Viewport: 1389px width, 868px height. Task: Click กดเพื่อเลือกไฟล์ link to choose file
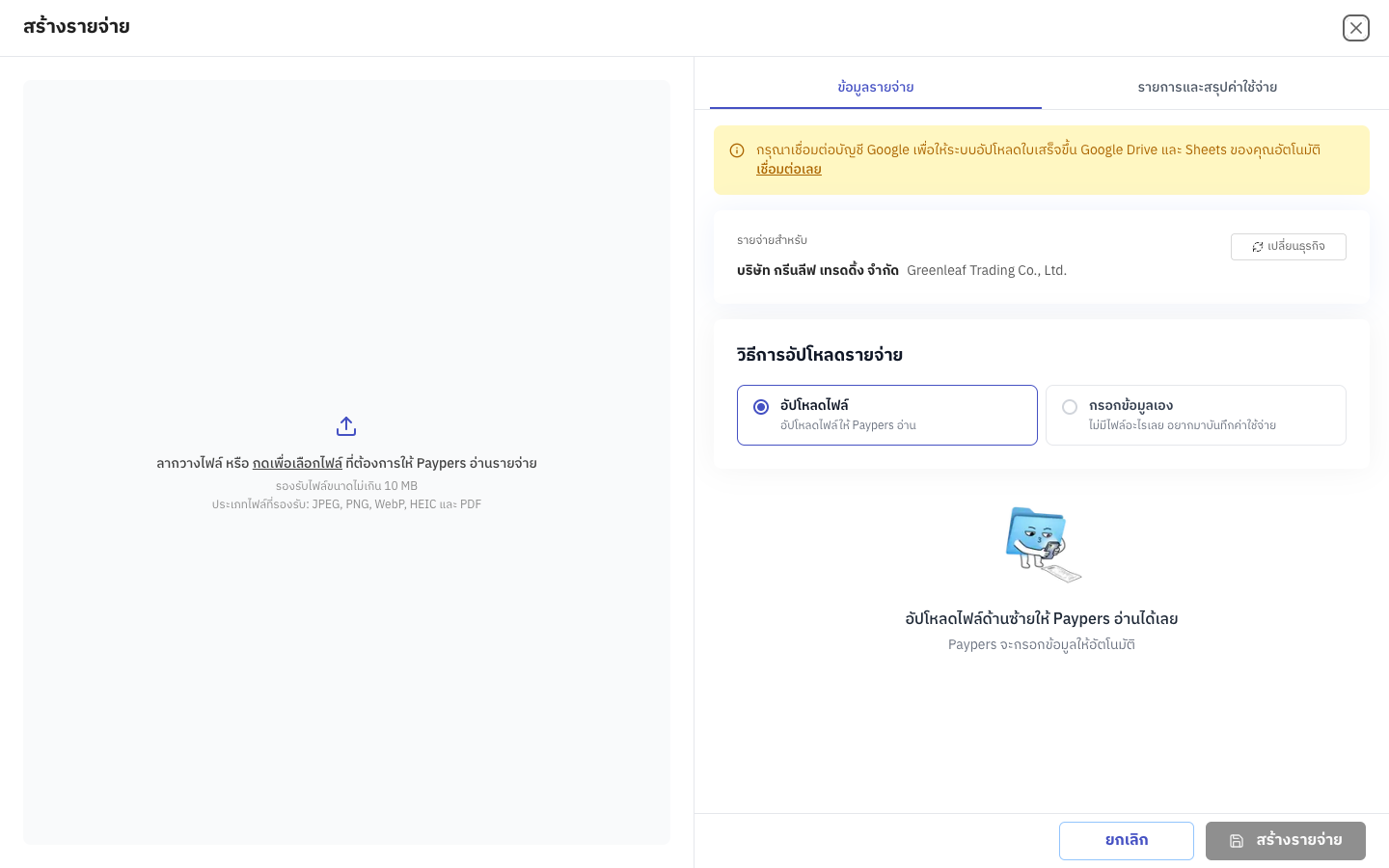297,463
